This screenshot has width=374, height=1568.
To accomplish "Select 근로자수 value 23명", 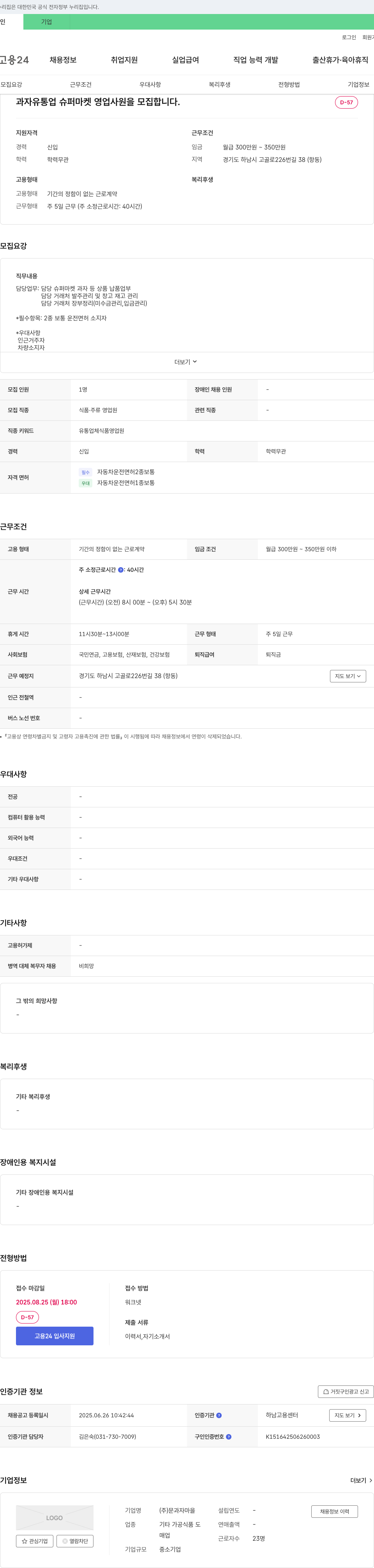I will click(258, 1538).
